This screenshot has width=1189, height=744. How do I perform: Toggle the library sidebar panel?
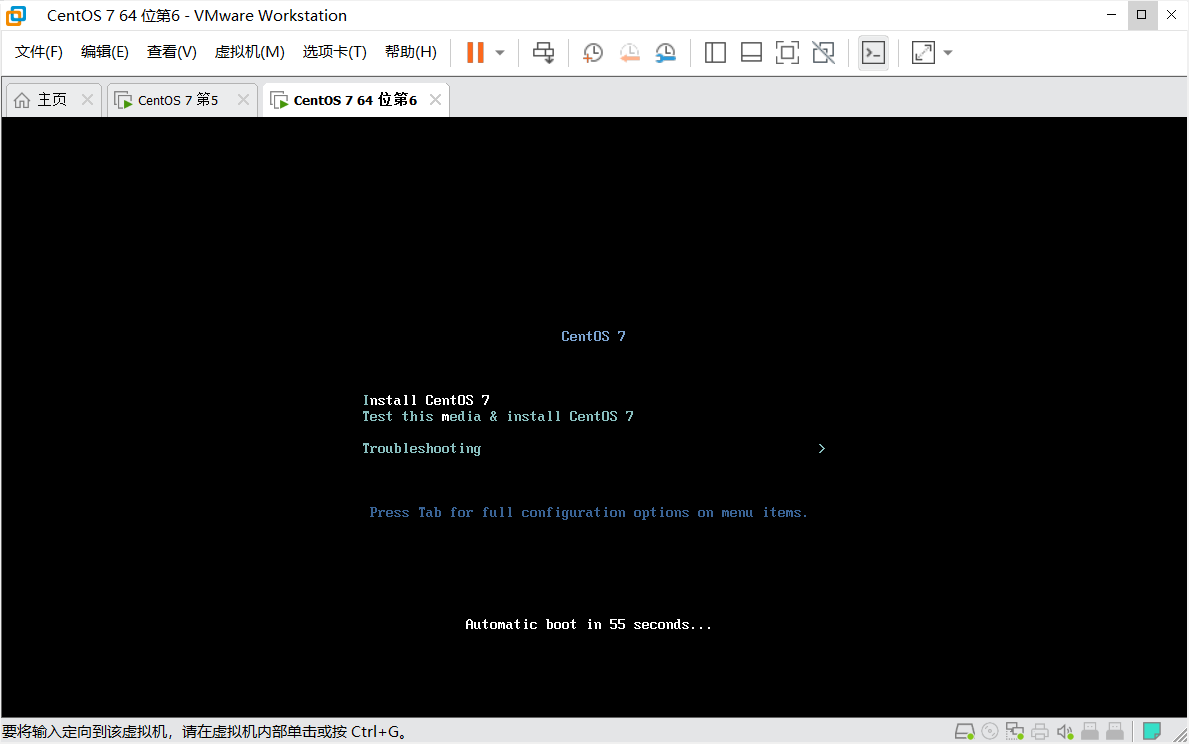point(715,52)
